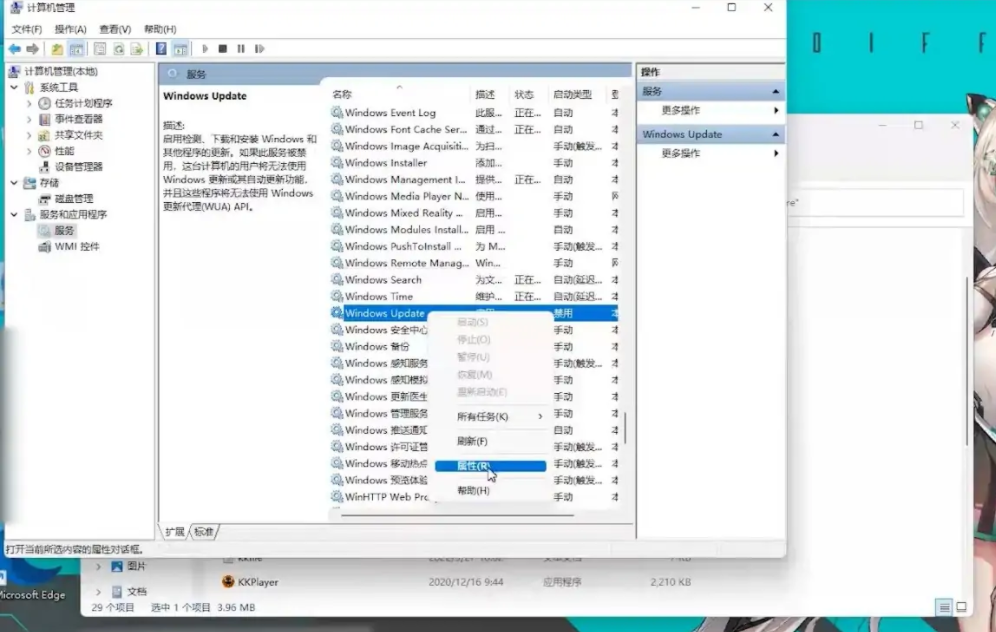Choose 帮助(H) in the context menu
996x632 pixels.
(x=490, y=491)
